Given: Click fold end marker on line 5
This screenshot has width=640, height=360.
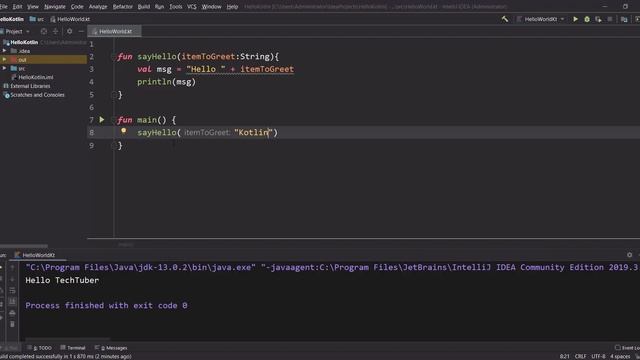Looking at the screenshot, I should coord(114,95).
